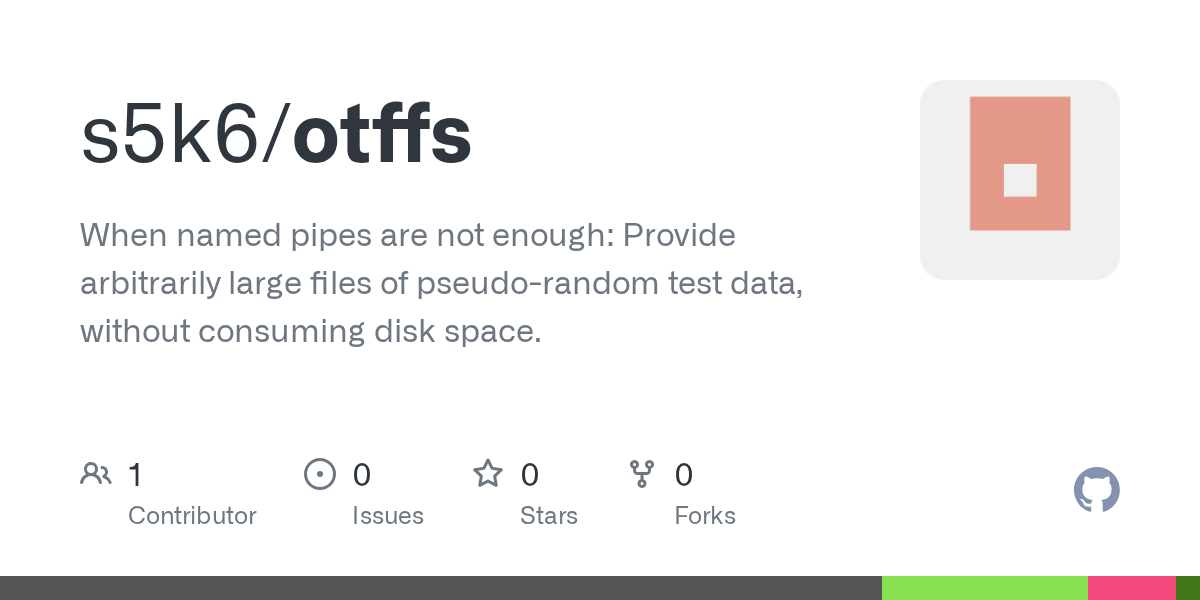The image size is (1200, 600).
Task: Click the Stars label
Action: point(548,516)
